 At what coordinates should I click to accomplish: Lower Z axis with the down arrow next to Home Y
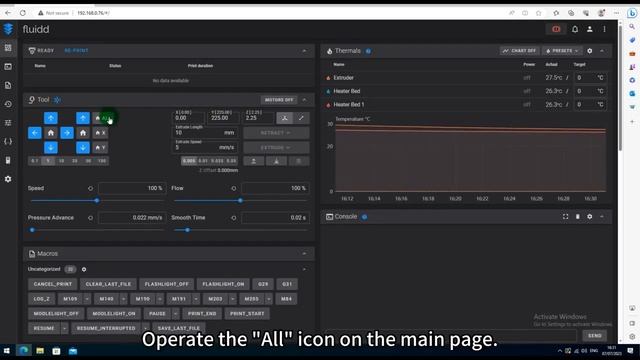pos(83,147)
